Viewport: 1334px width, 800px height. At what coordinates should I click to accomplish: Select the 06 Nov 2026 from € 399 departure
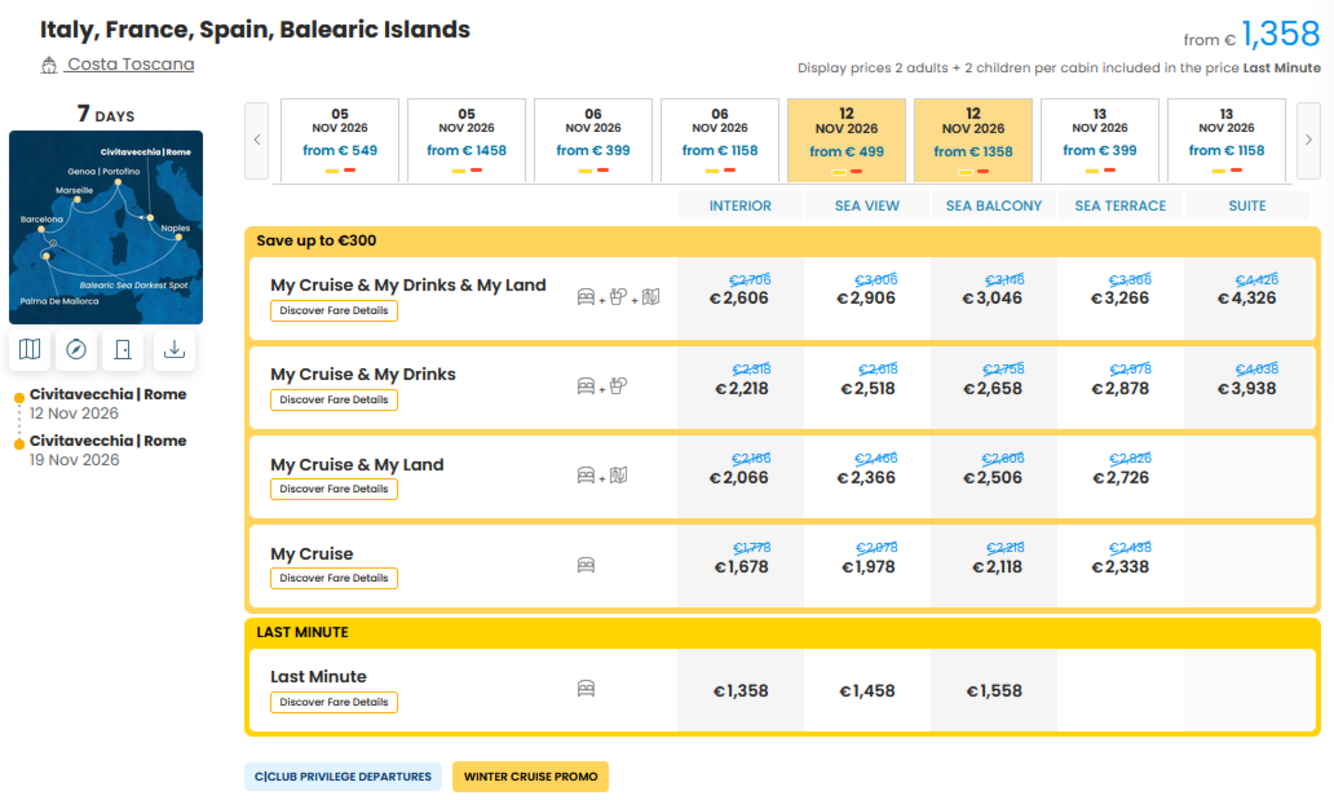pos(593,141)
